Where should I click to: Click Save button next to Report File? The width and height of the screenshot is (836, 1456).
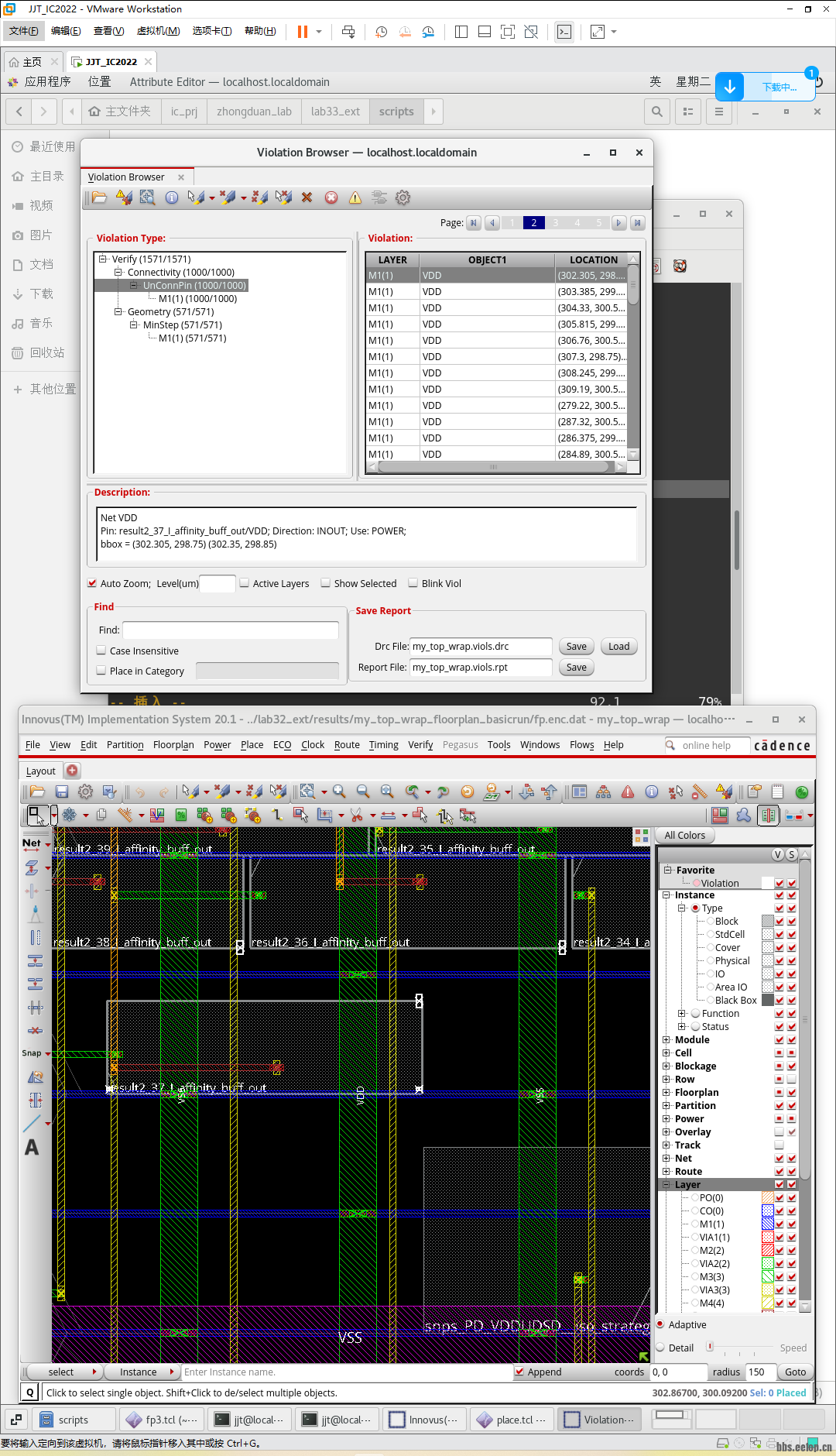click(x=577, y=668)
